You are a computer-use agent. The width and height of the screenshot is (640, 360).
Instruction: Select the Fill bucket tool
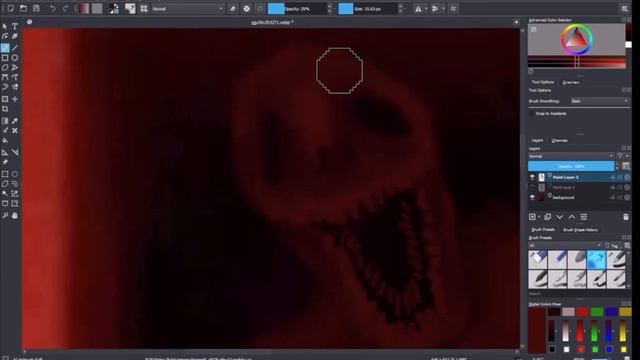[5, 141]
